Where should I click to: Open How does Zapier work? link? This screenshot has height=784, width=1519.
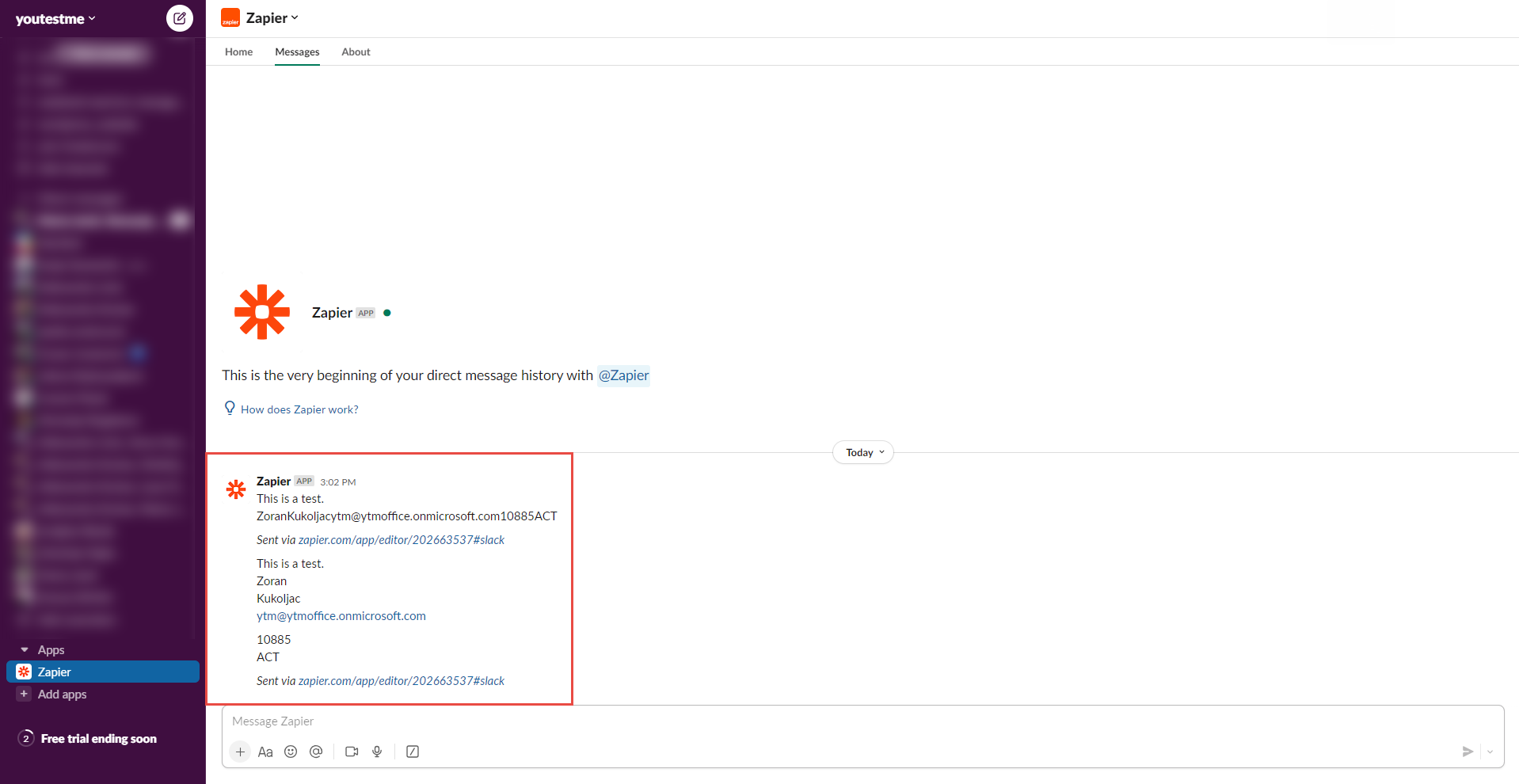(x=299, y=409)
